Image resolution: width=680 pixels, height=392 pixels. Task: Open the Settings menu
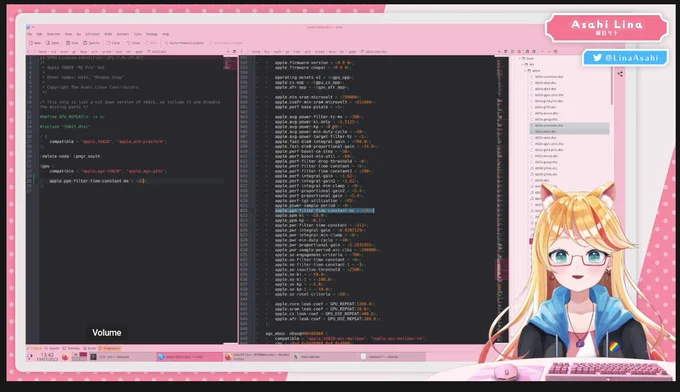click(151, 34)
